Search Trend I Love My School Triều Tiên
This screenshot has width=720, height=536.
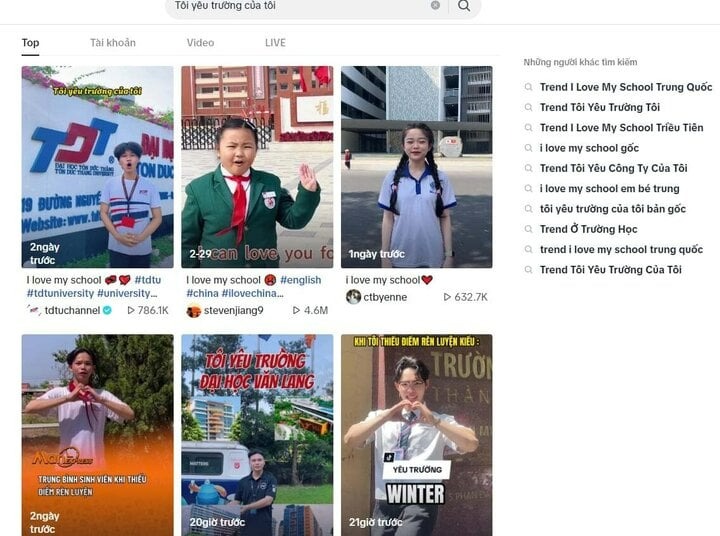pos(621,128)
